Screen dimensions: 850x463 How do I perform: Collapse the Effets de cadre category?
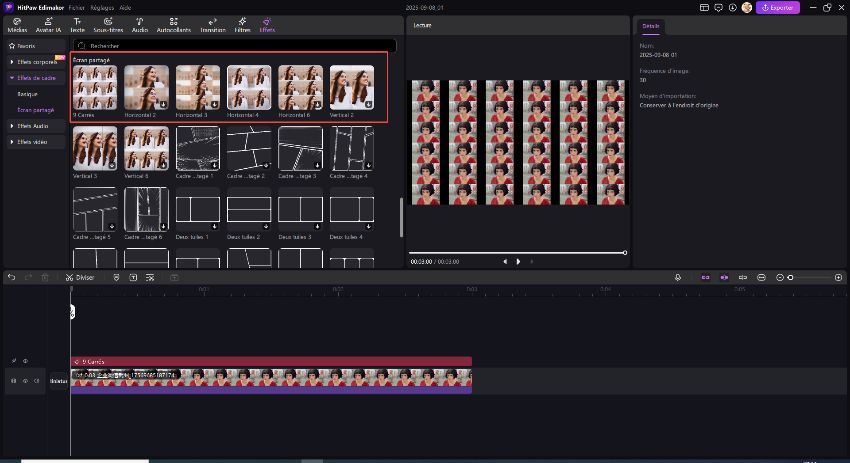(36, 77)
